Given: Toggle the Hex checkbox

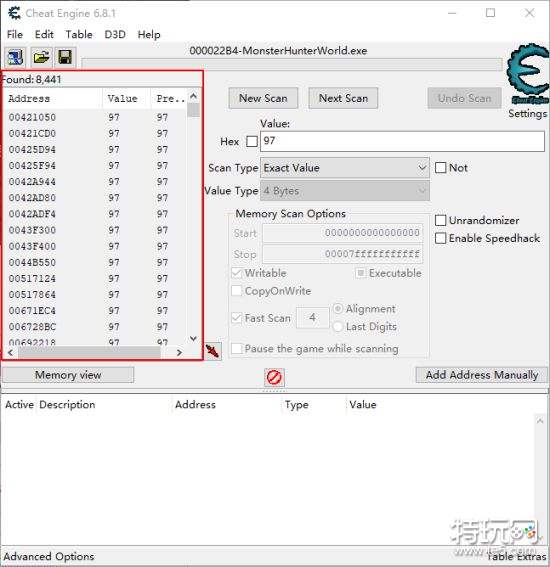Looking at the screenshot, I should pyautogui.click(x=252, y=141).
